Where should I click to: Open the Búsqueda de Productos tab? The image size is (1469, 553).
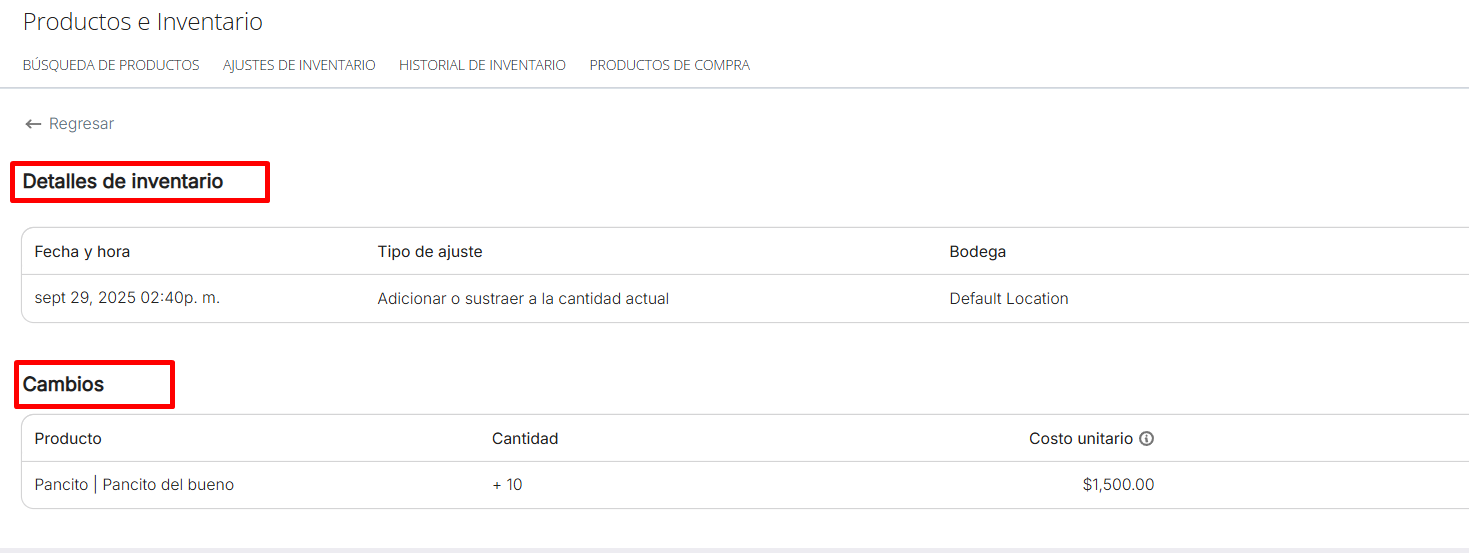(111, 65)
